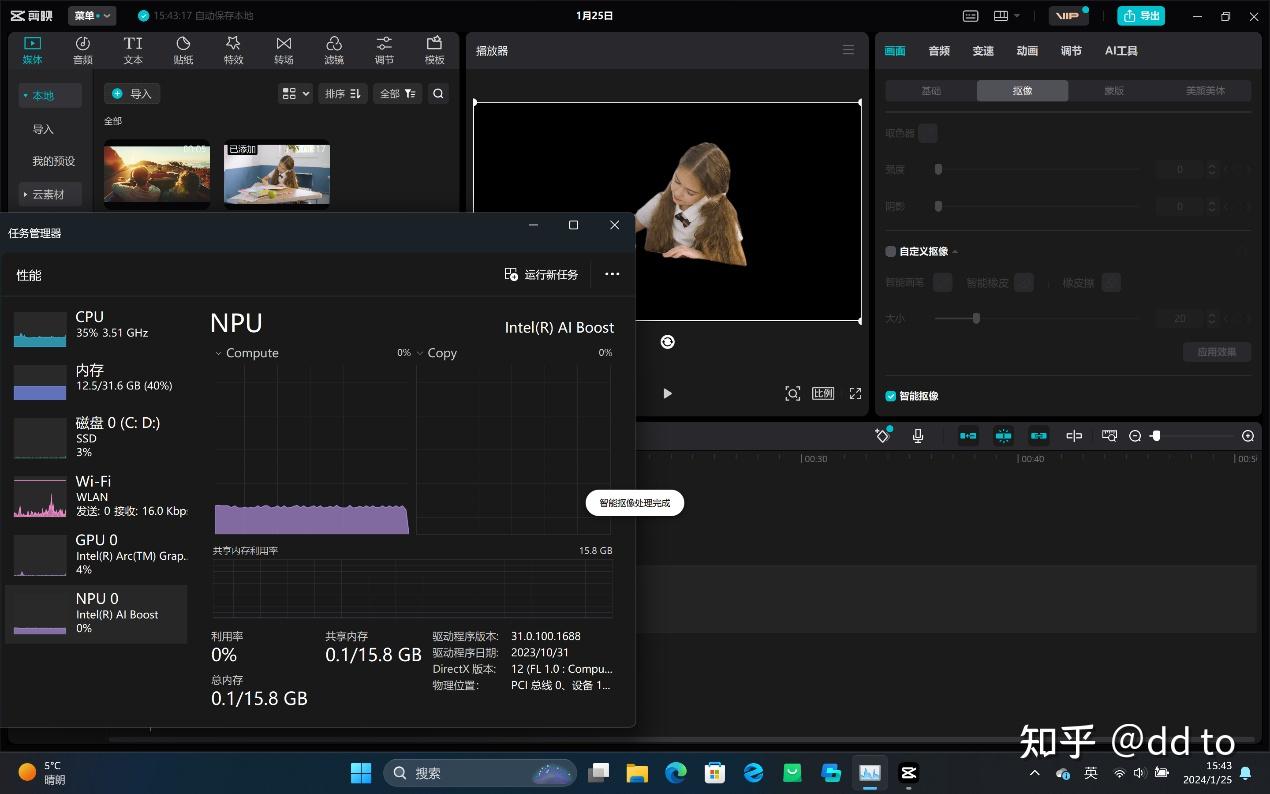Open the 排序 sort dropdown

click(341, 93)
